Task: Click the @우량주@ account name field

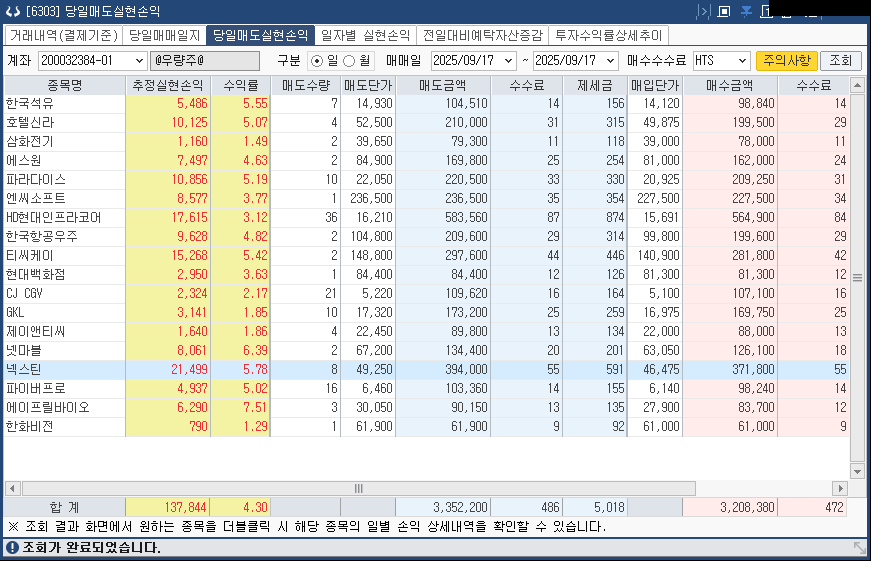Action: 204,61
